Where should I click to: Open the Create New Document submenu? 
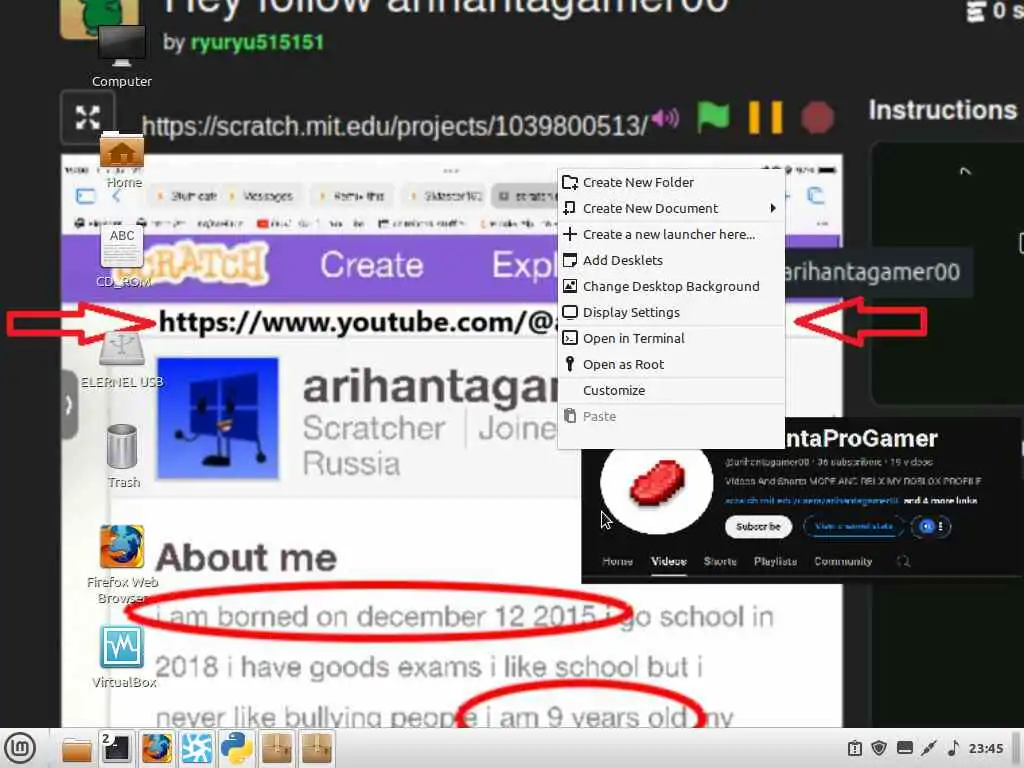pos(671,208)
